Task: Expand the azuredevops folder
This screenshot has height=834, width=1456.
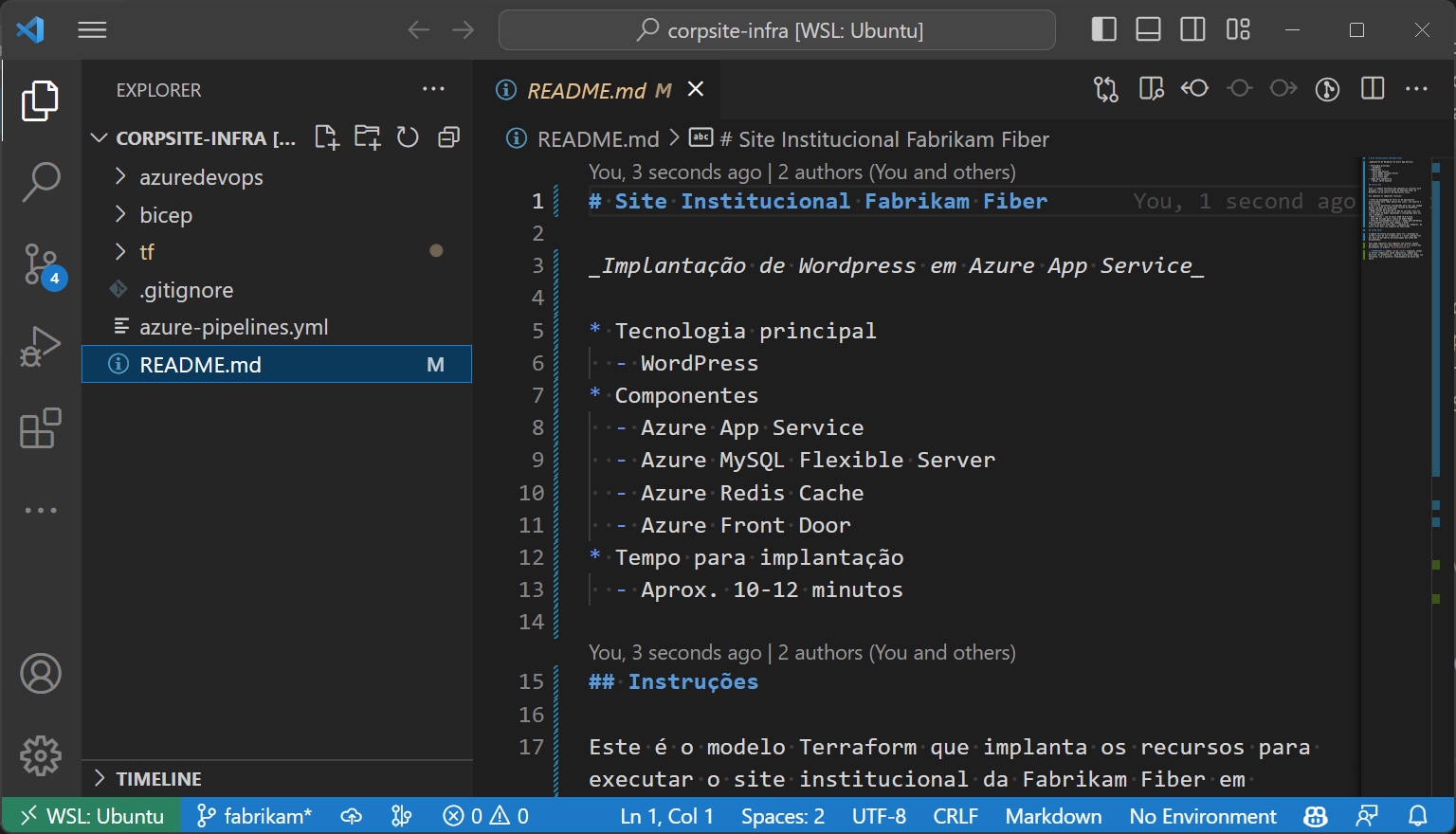Action: pos(277,177)
